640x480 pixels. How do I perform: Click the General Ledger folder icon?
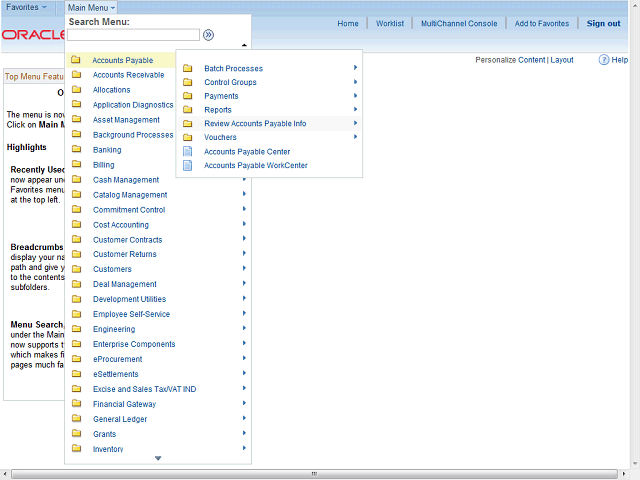pos(76,419)
